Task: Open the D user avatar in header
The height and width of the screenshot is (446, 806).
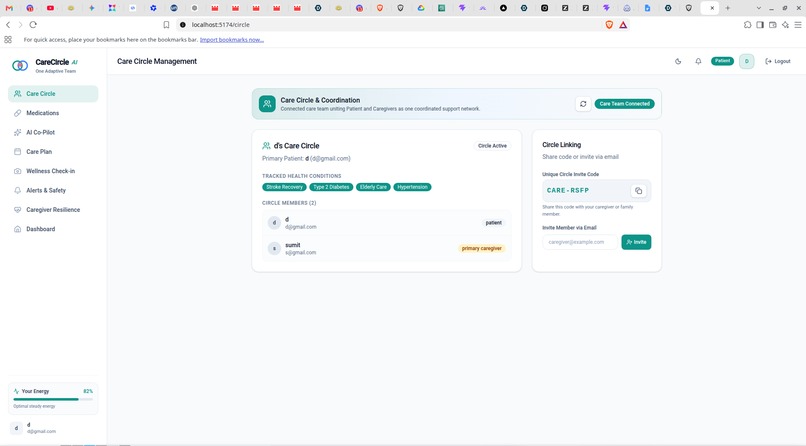Action: tap(746, 61)
